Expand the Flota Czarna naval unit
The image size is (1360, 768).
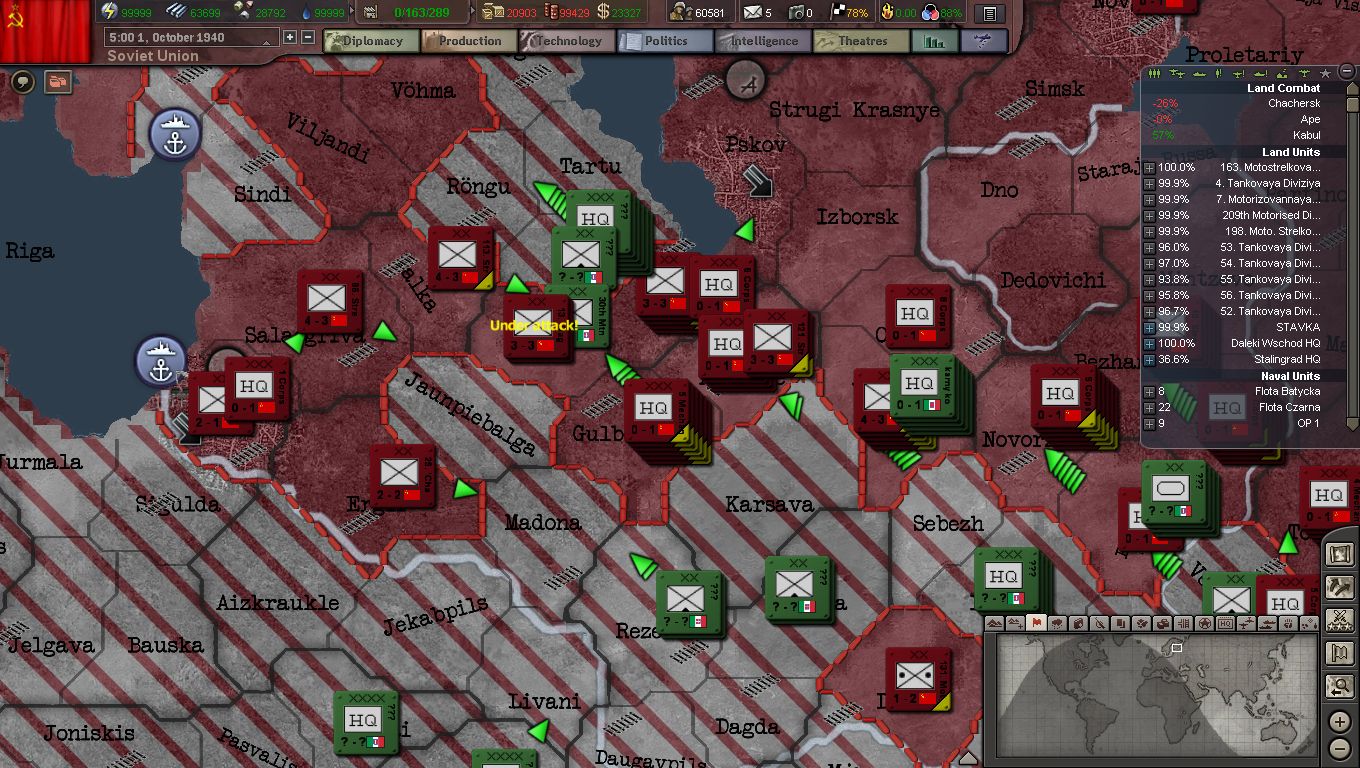1150,408
